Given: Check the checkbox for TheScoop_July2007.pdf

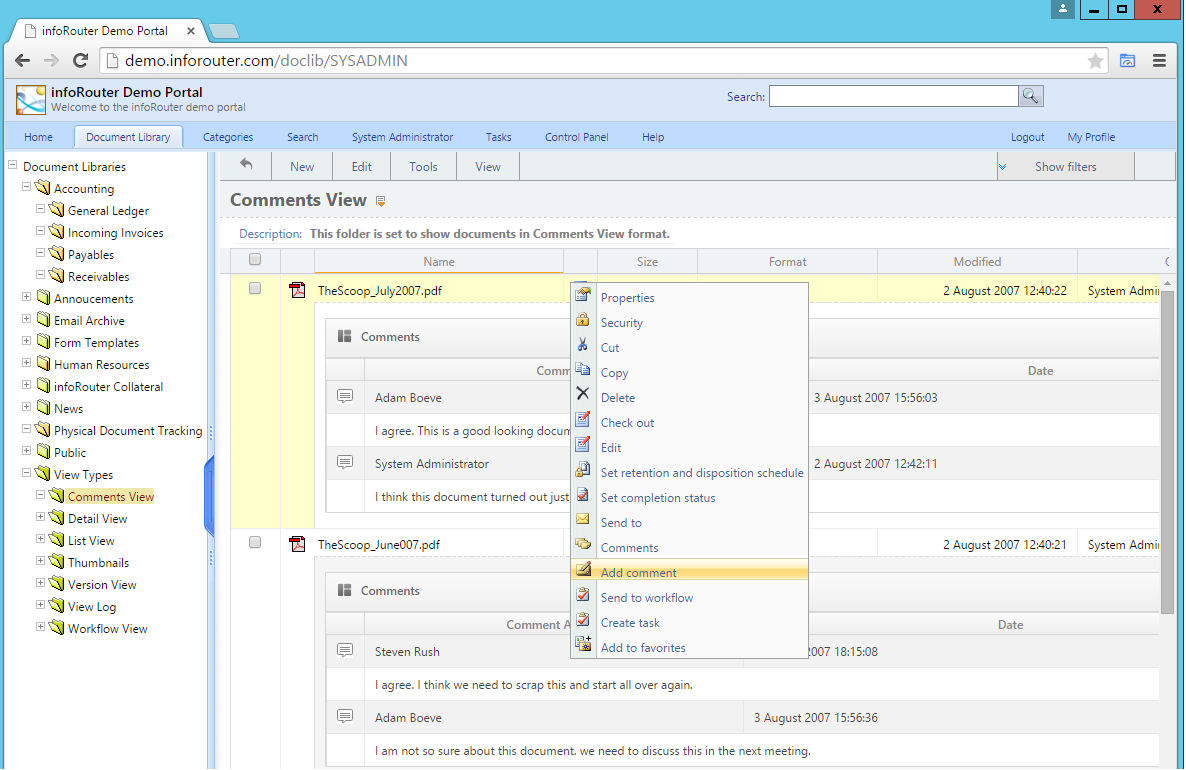Looking at the screenshot, I should click(255, 288).
